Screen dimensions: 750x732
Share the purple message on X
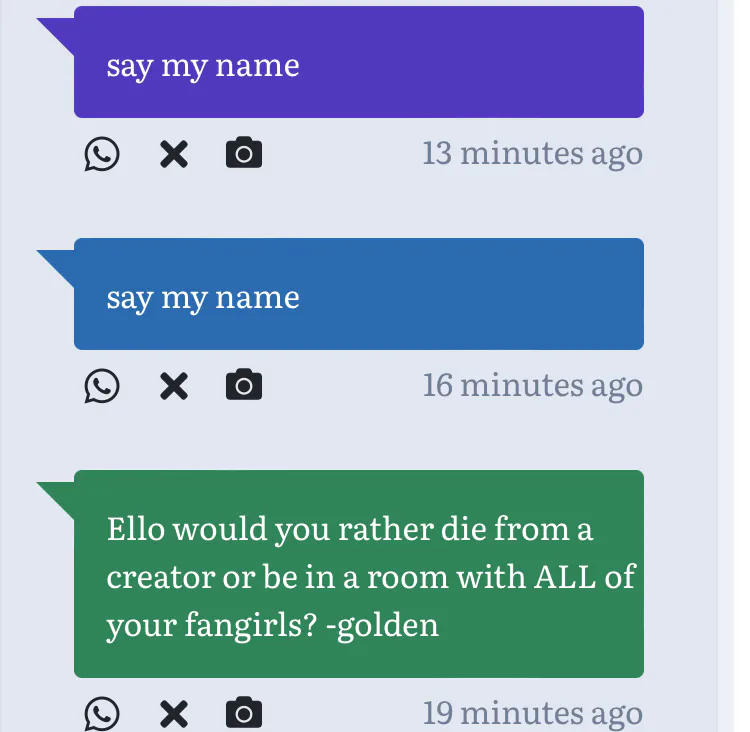click(174, 155)
